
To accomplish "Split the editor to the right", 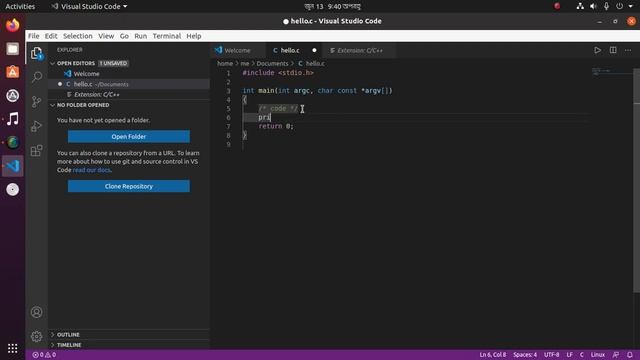I will pyautogui.click(x=613, y=50).
